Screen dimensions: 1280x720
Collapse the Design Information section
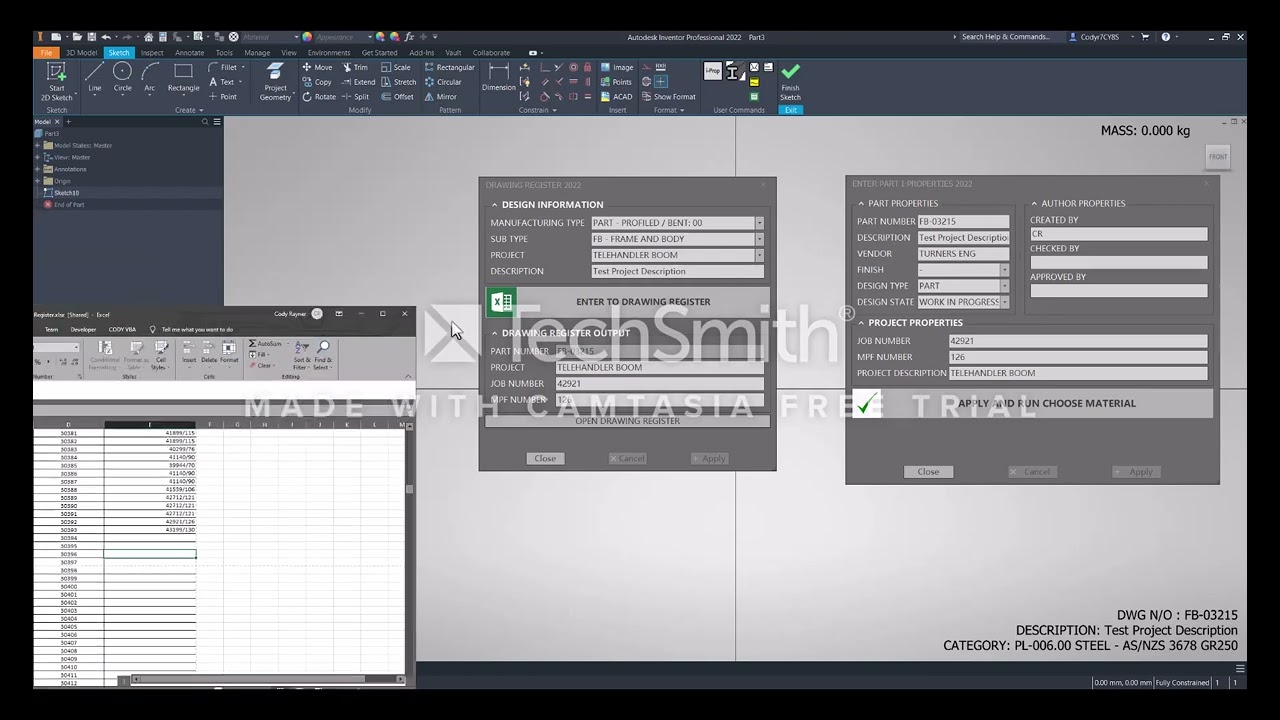(x=494, y=205)
